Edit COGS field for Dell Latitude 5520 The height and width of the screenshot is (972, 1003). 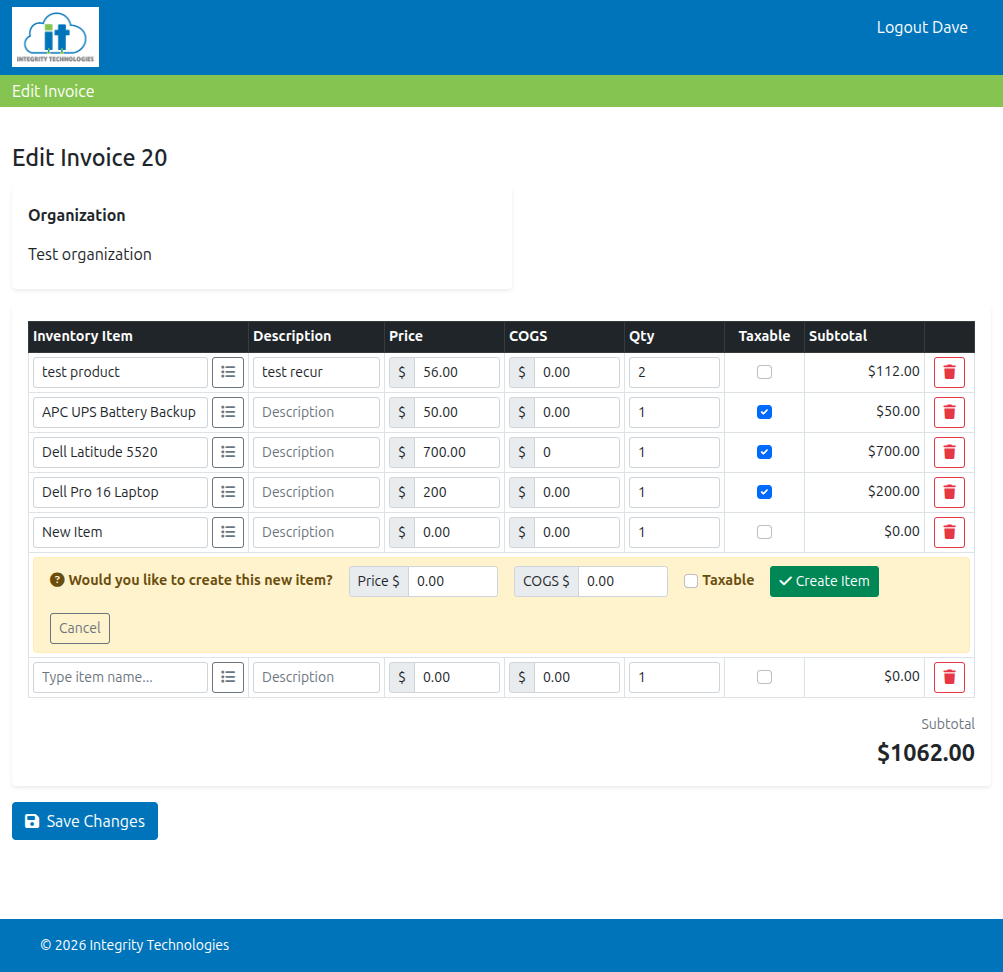(x=577, y=452)
